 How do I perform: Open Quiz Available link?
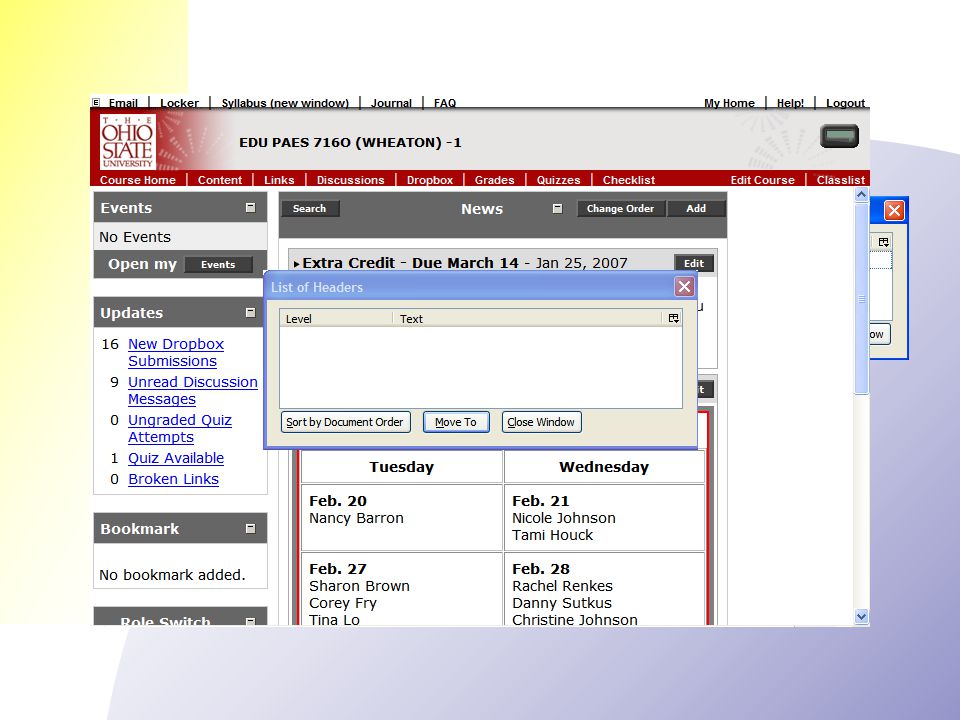(176, 458)
